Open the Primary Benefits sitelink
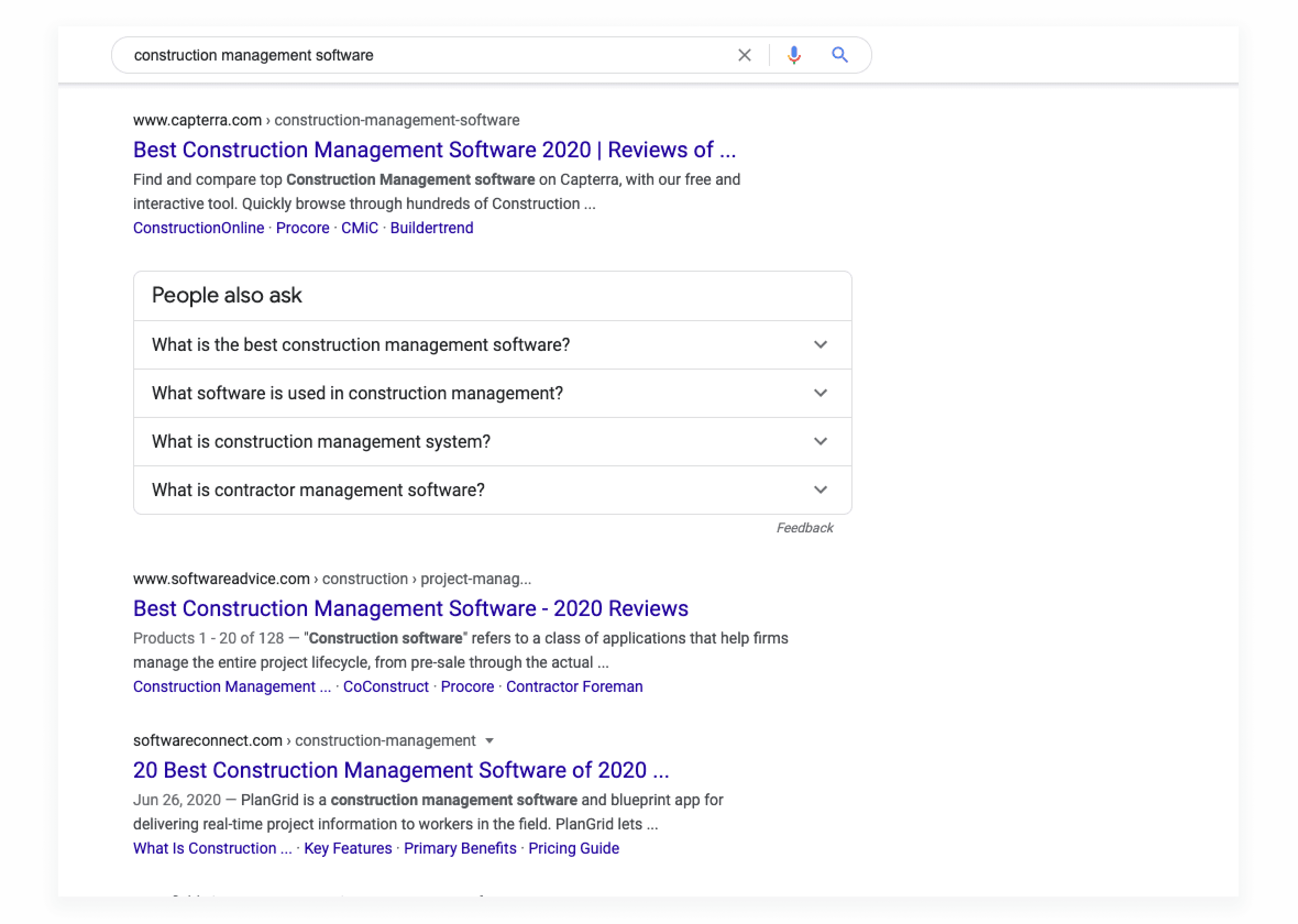 click(460, 848)
